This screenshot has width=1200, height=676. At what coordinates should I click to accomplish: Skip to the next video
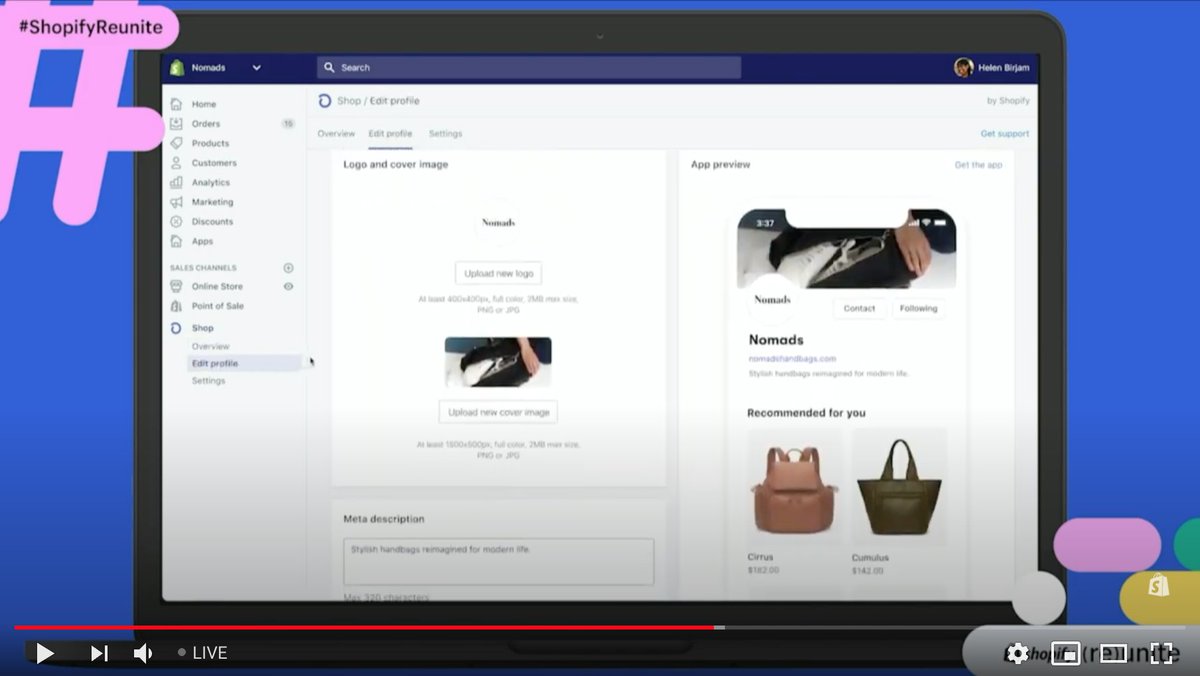[99, 653]
